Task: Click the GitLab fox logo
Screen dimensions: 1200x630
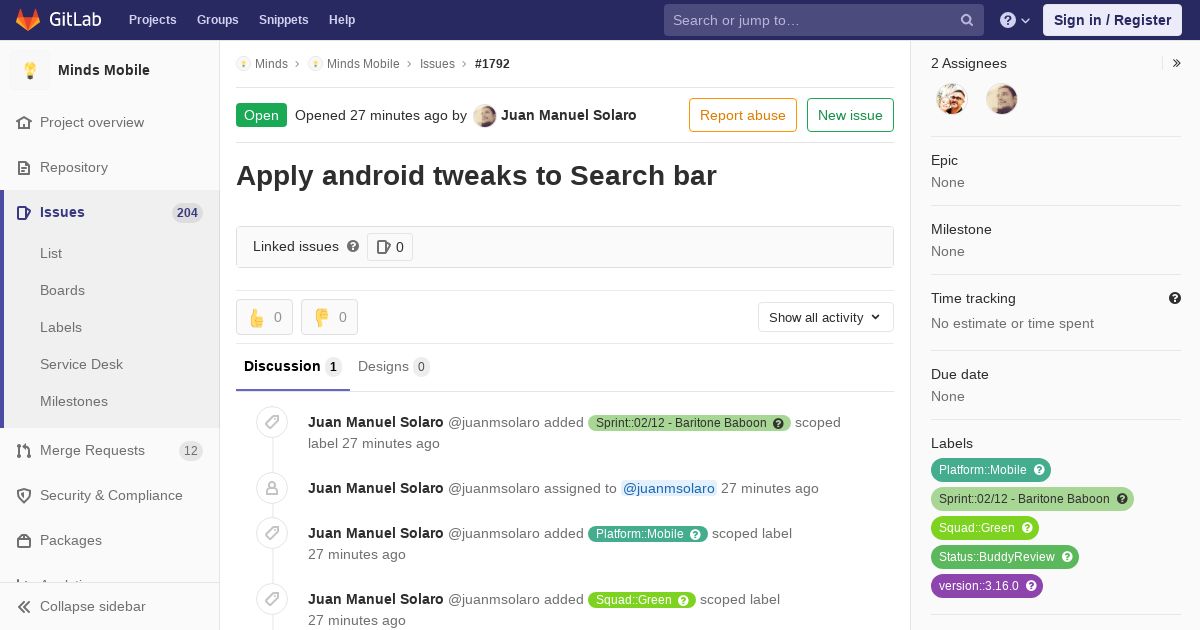Action: (x=29, y=20)
